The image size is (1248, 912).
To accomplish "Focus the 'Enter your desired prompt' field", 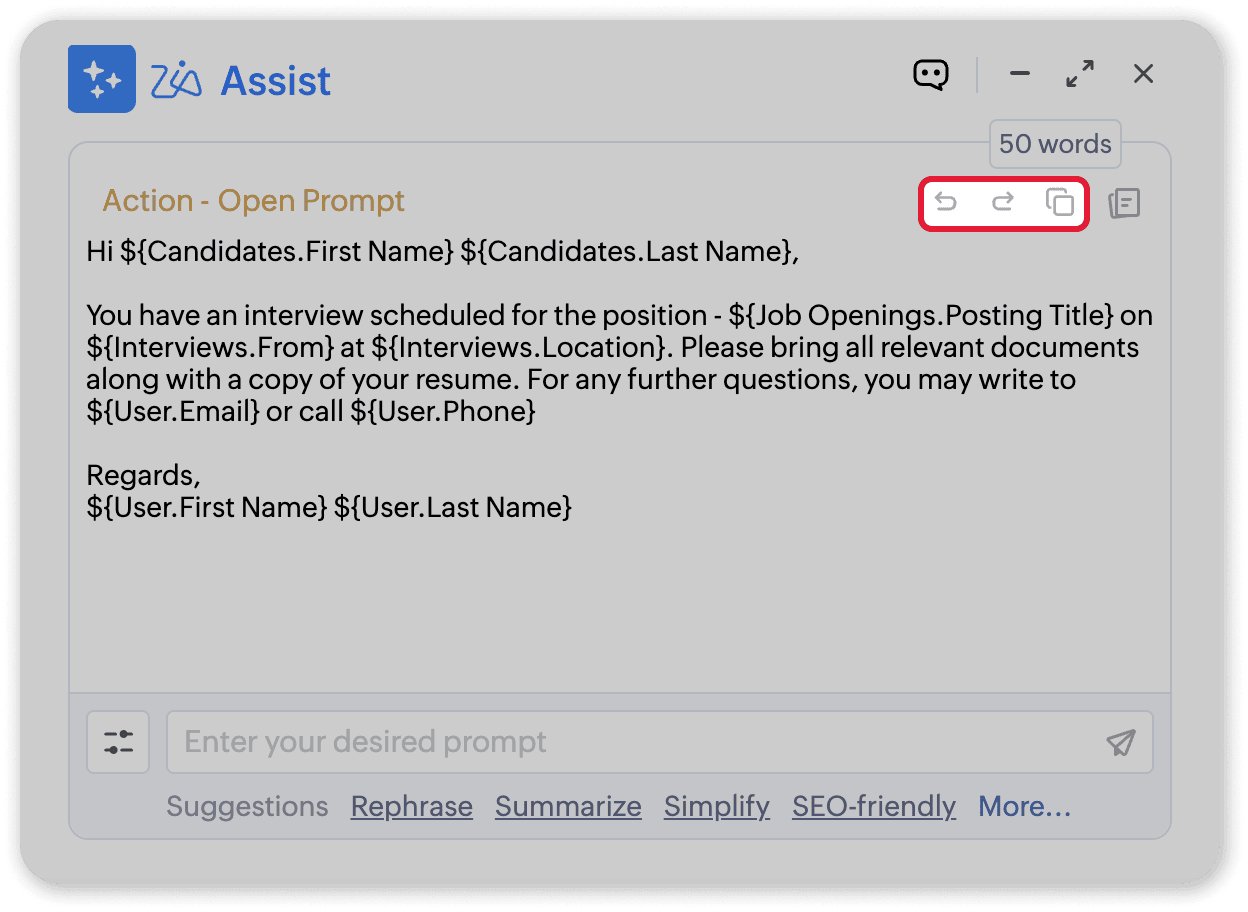I will click(640, 742).
